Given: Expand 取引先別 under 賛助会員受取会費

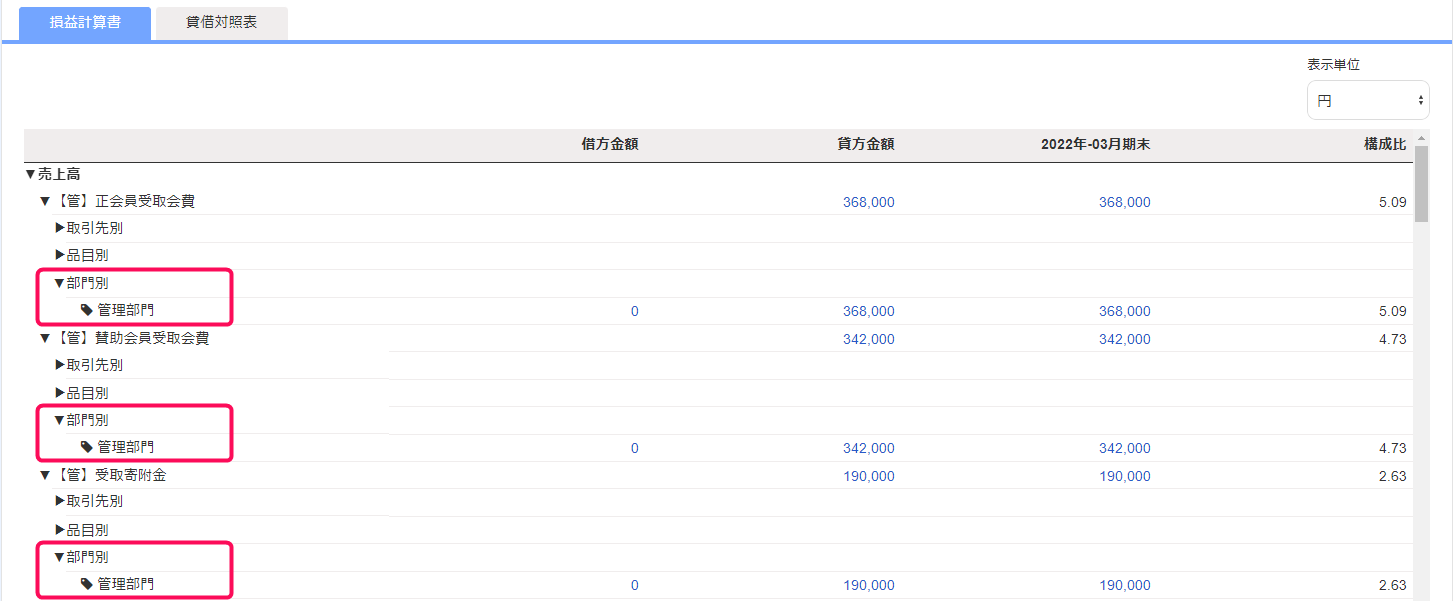Looking at the screenshot, I should pyautogui.click(x=60, y=365).
